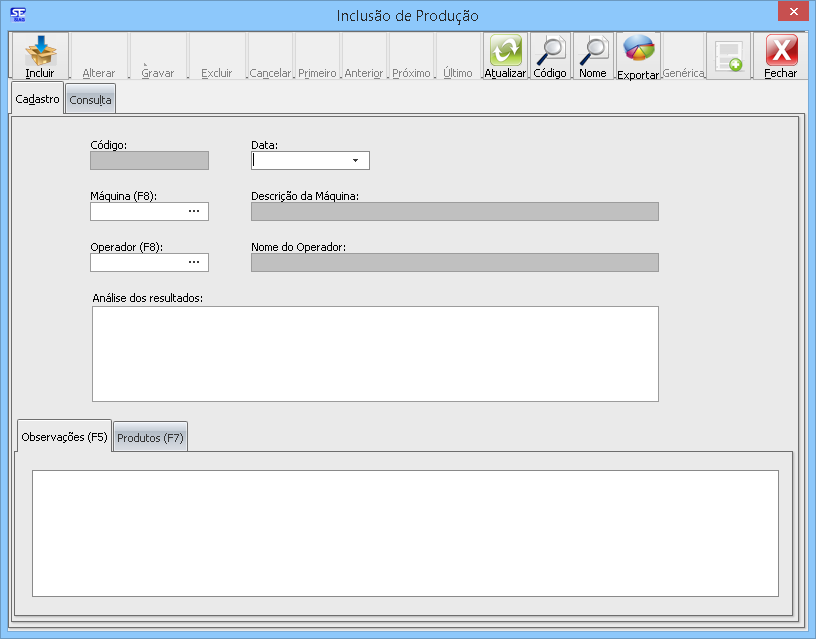Viewport: 816px width, 639px height.
Task: Click the Data input field
Action: click(299, 161)
